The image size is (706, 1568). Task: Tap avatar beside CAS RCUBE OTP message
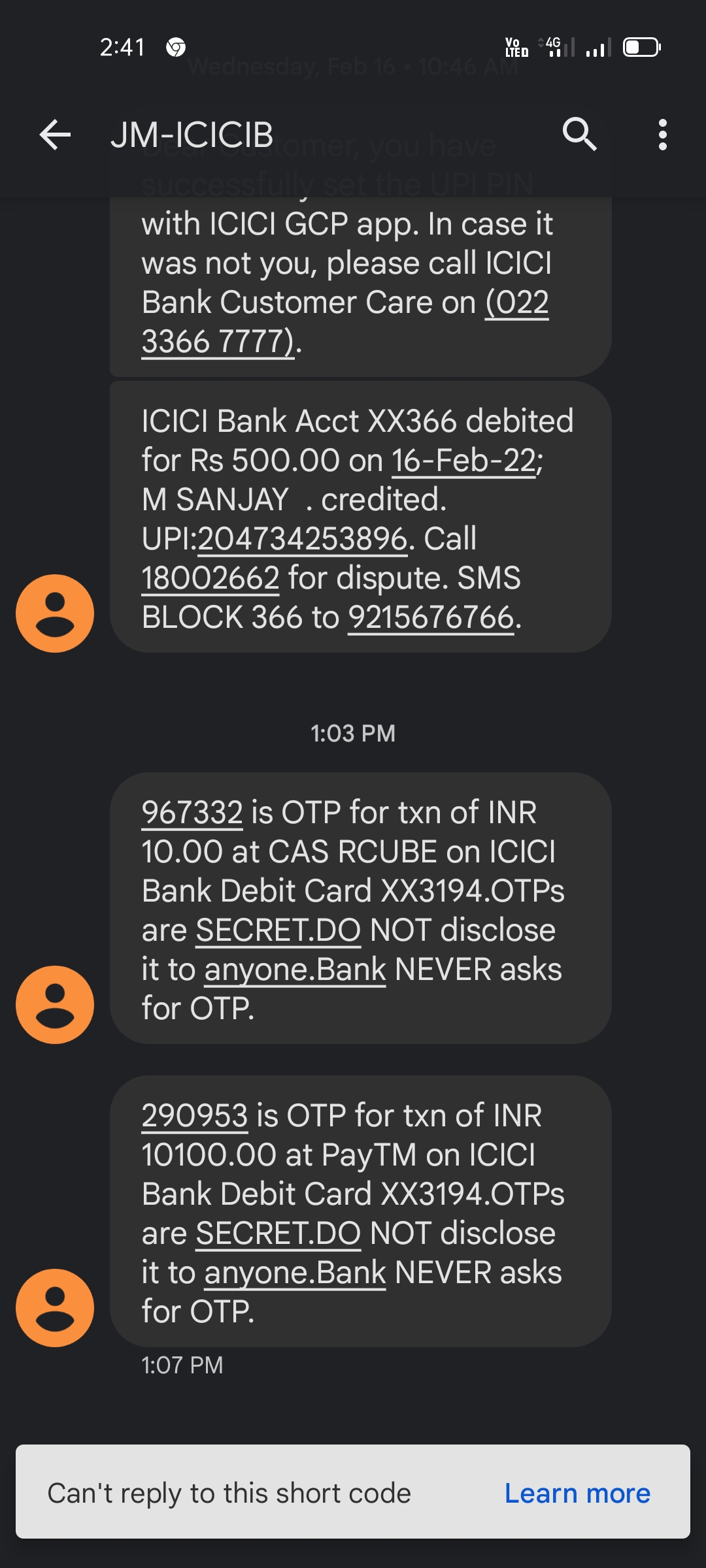[x=55, y=1005]
